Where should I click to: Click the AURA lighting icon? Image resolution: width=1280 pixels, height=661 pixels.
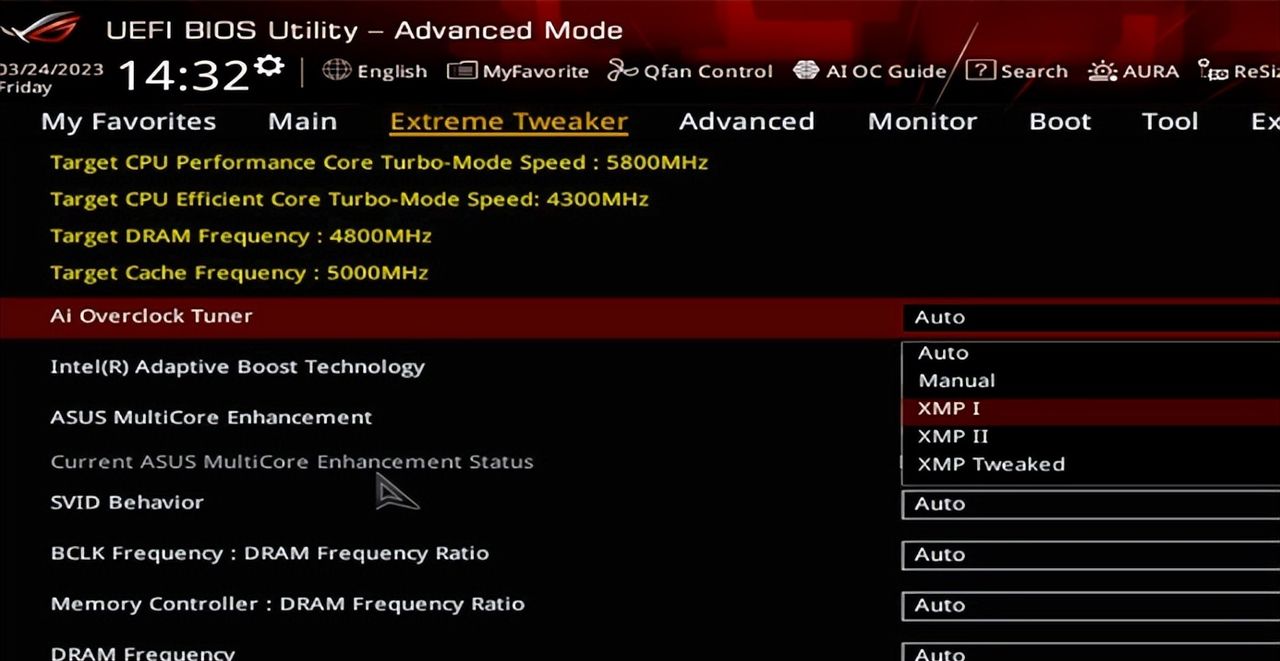click(1103, 71)
